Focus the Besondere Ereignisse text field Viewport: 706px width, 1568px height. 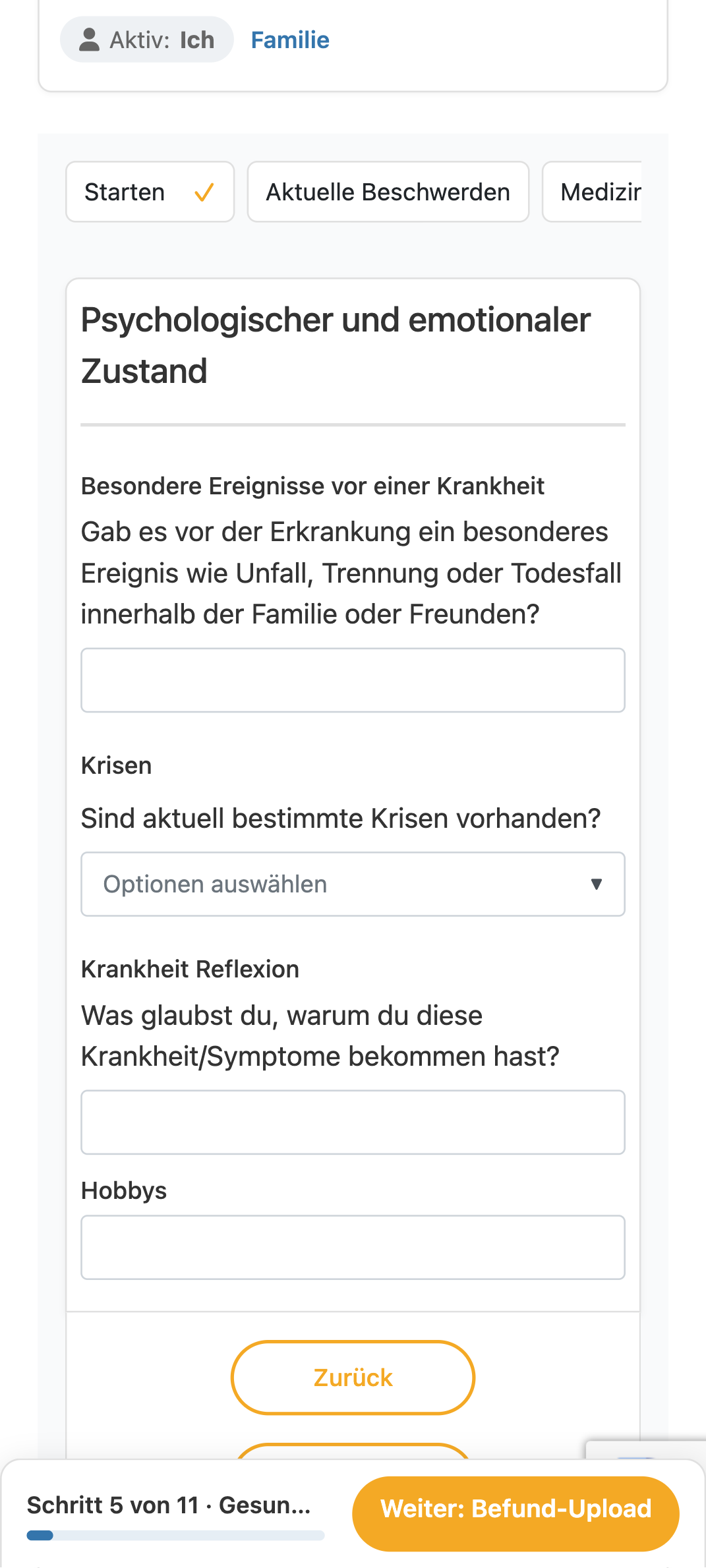[353, 680]
